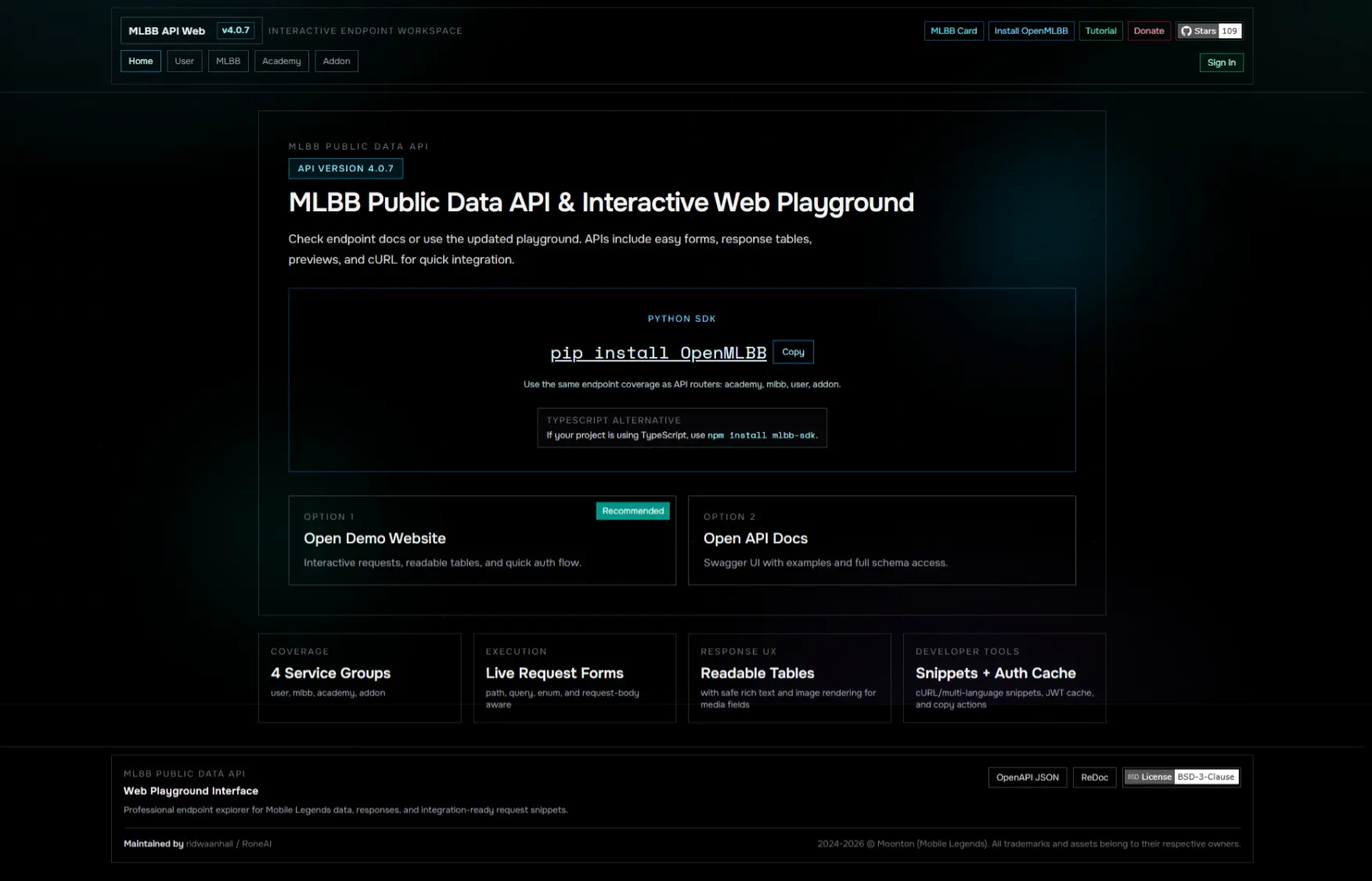
Task: Click the INTERACTIVE ENDPOINT WORKSPACE subtitle
Action: coord(366,31)
